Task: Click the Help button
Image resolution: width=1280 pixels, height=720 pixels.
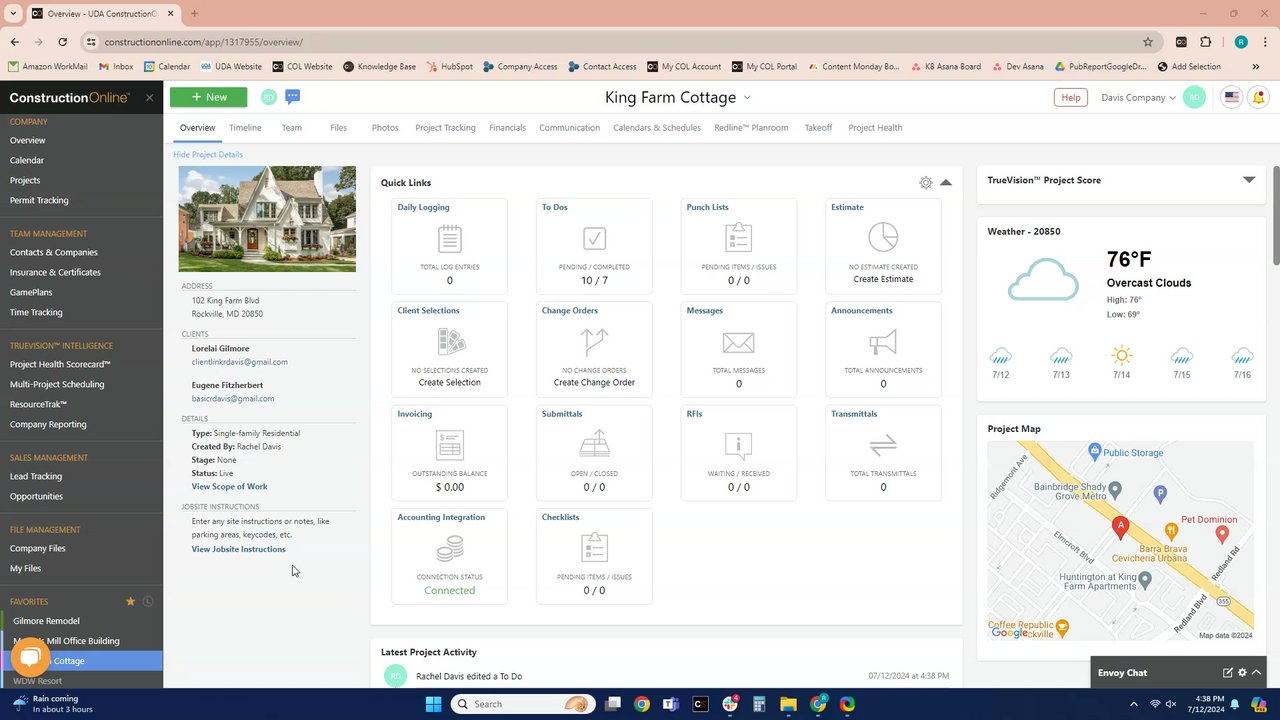Action: (1070, 97)
